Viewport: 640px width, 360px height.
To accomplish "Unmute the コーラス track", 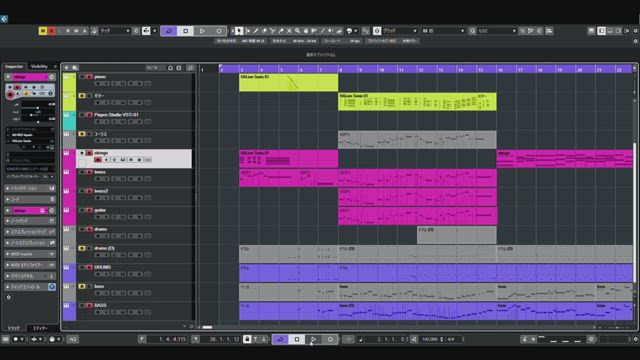I will (x=82, y=134).
